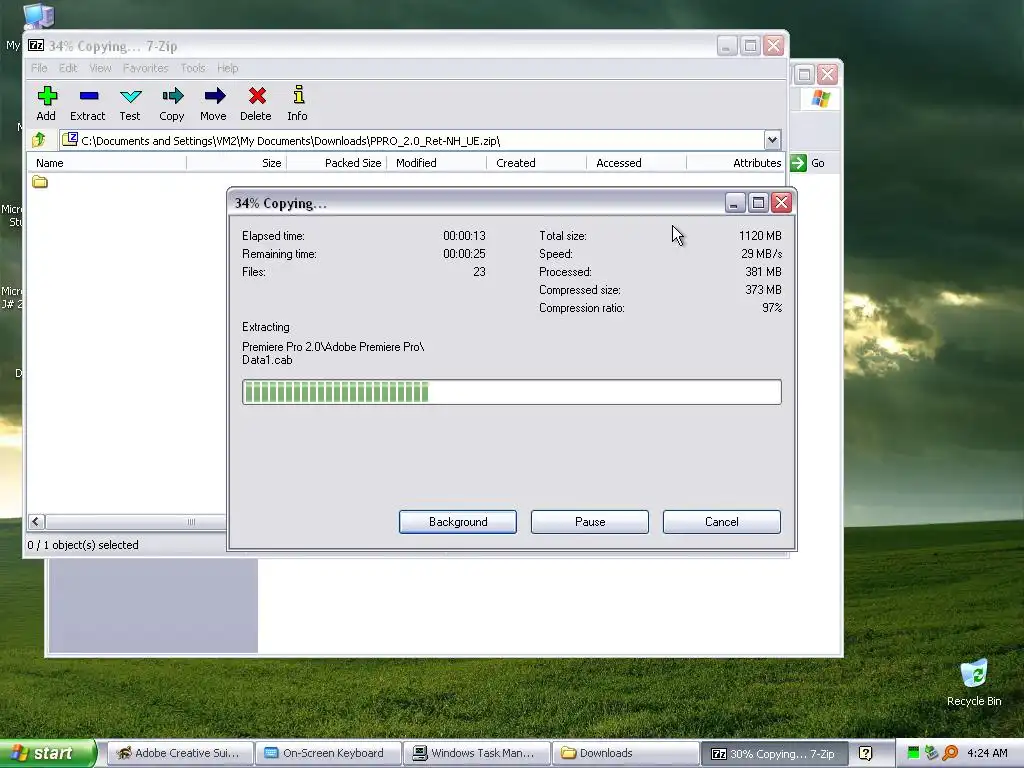Click the green copying progress bar
The width and height of the screenshot is (1024, 768).
click(511, 392)
